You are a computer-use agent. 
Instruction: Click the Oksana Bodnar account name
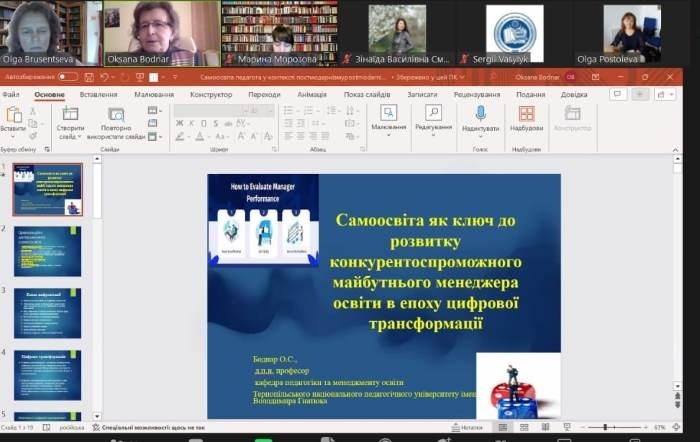(x=536, y=76)
